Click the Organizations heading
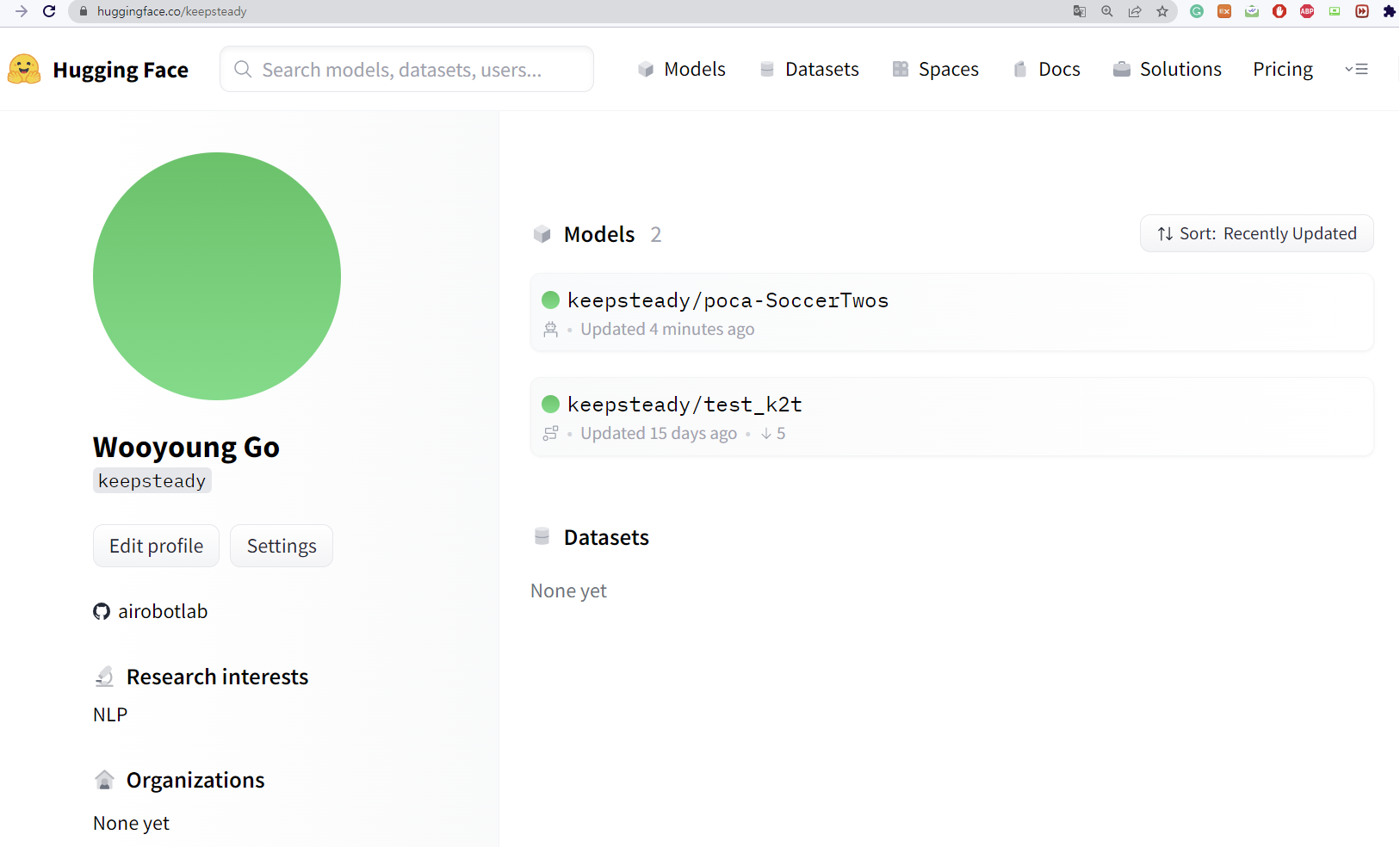 click(x=195, y=780)
